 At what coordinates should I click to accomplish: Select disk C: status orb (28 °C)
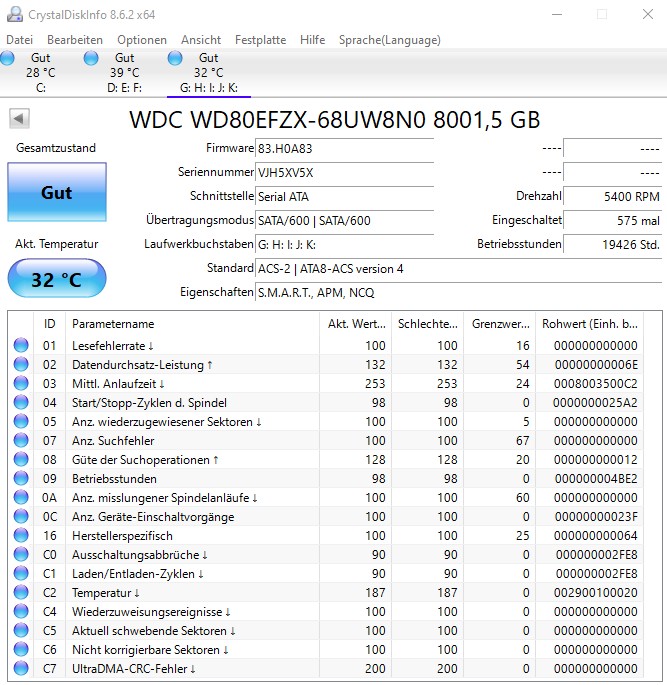[x=7, y=58]
